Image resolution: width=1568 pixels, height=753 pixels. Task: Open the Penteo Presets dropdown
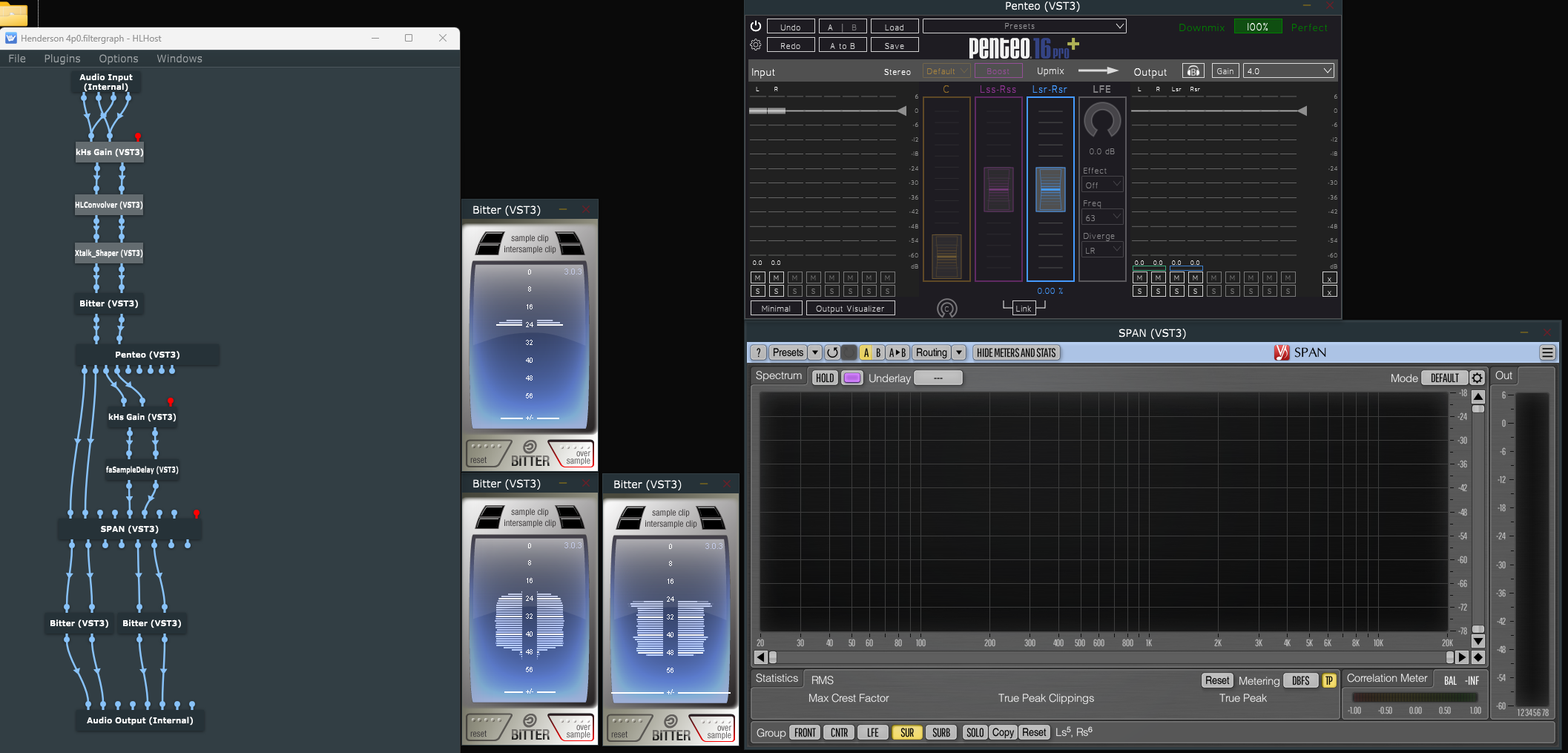tap(1024, 27)
